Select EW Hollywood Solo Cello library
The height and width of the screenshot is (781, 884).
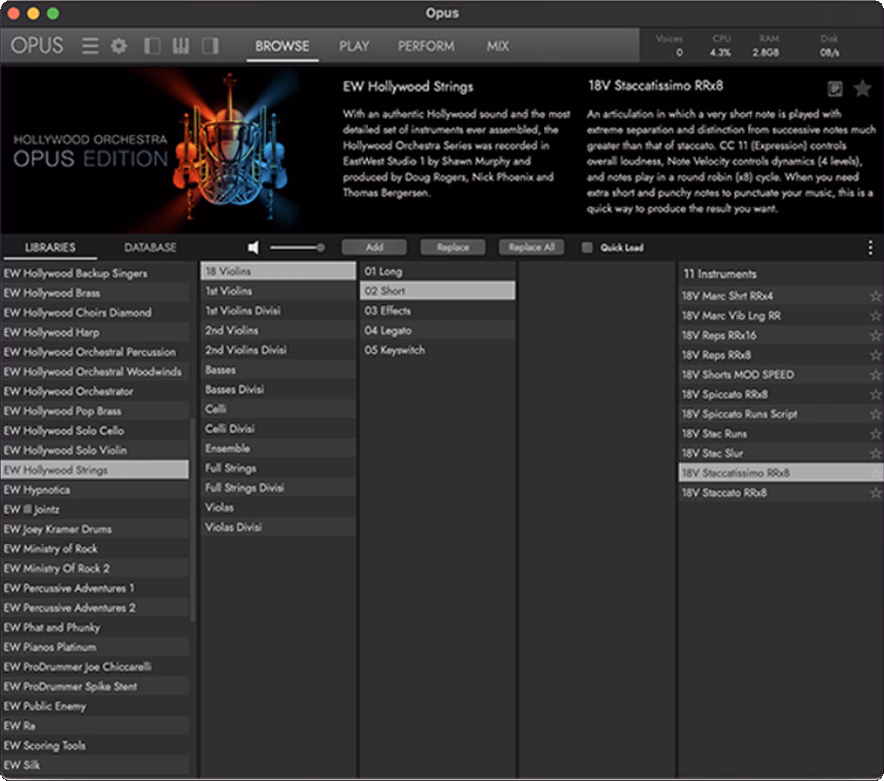click(x=95, y=431)
